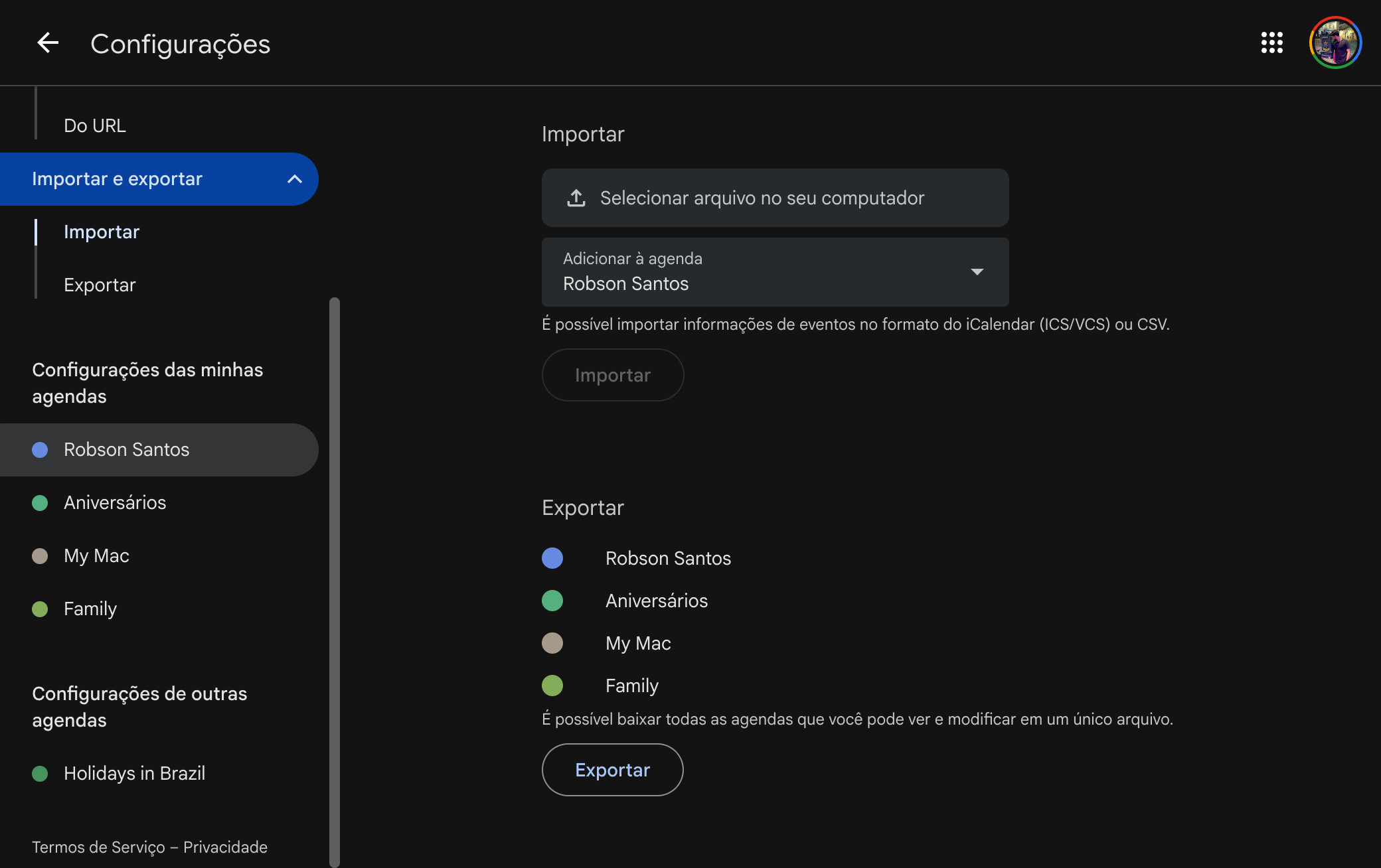This screenshot has width=1381, height=868.
Task: Select Robson Santos calendar in sidebar
Action: (159, 450)
